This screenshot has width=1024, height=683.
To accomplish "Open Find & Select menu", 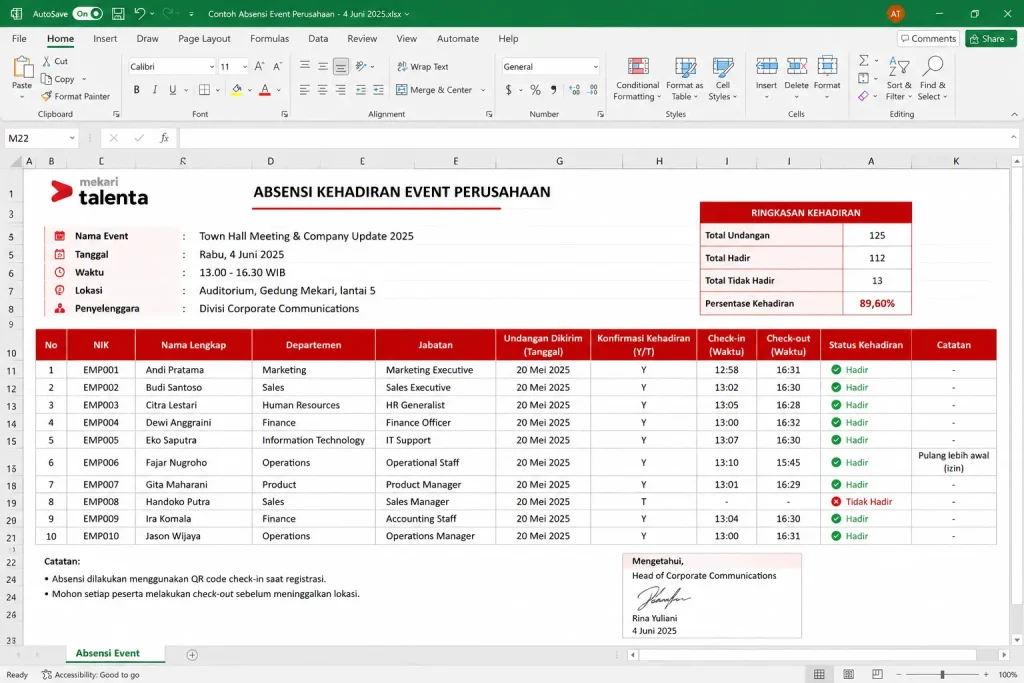I will [932, 79].
